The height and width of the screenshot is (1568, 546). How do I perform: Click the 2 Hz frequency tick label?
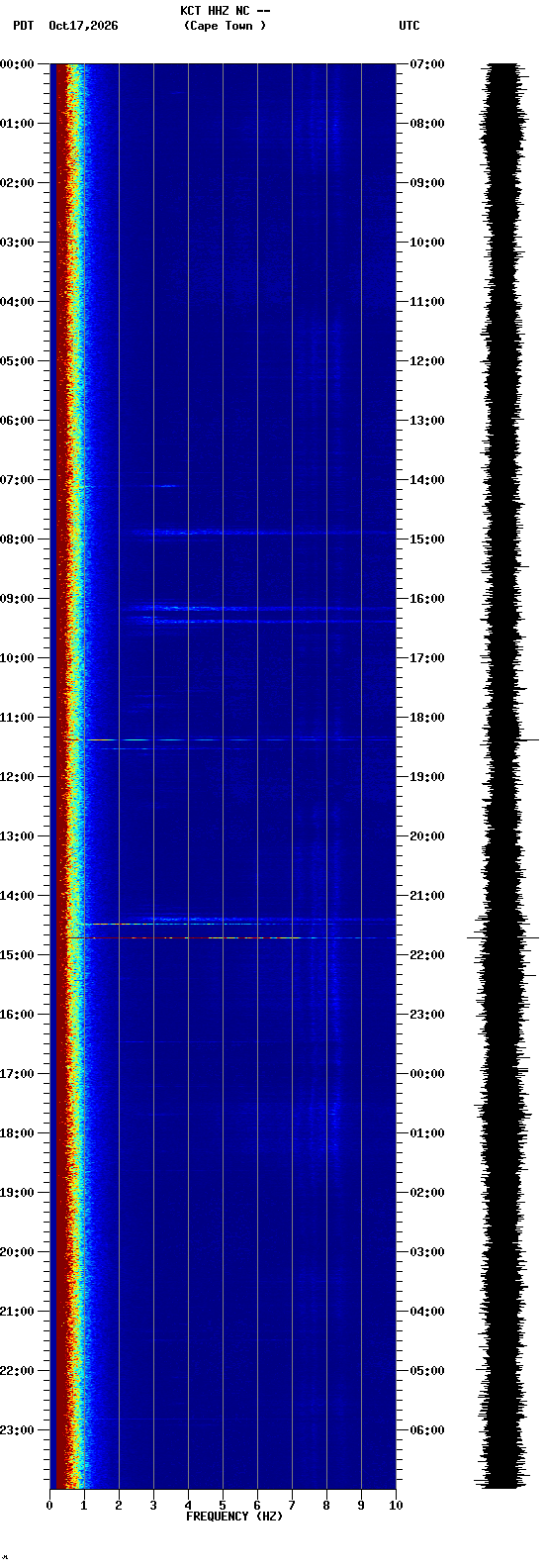pos(119,1506)
